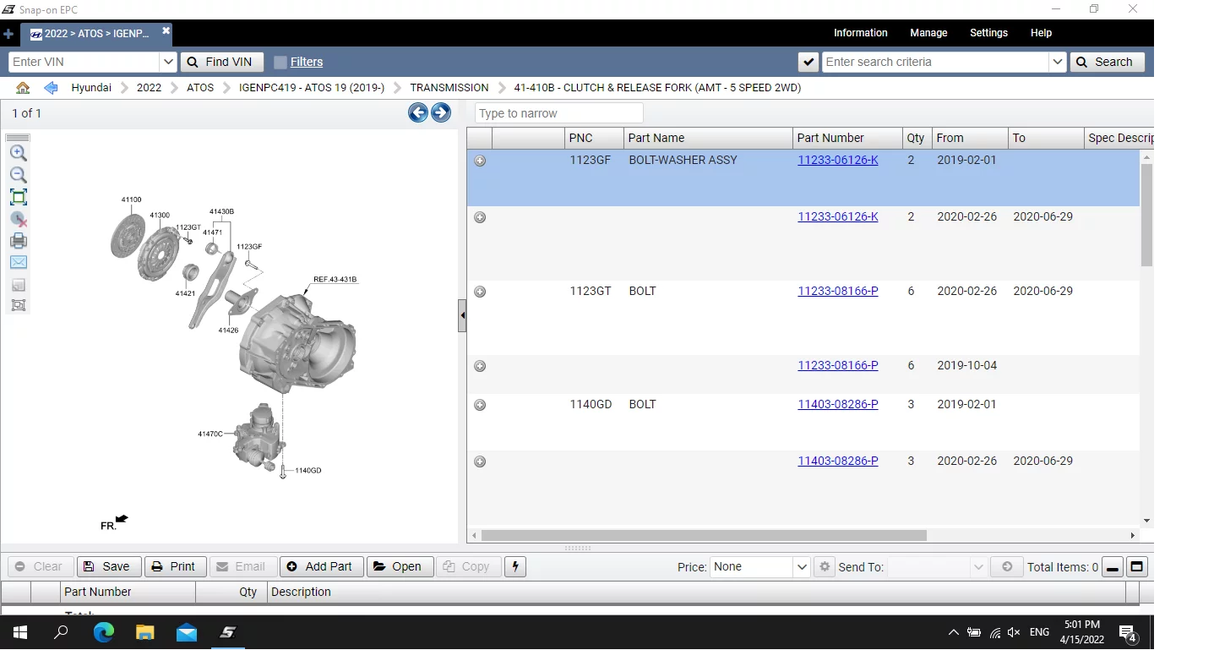Zoom in on the parts diagram
Viewport: 1214px width, 650px height.
(x=18, y=154)
